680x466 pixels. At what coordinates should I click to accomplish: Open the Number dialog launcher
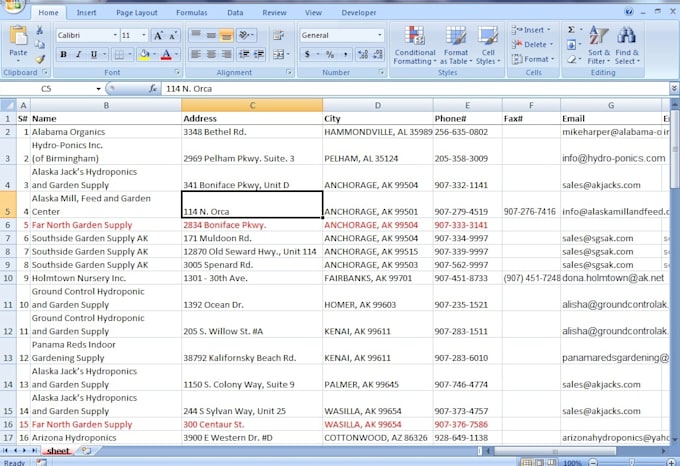click(381, 72)
